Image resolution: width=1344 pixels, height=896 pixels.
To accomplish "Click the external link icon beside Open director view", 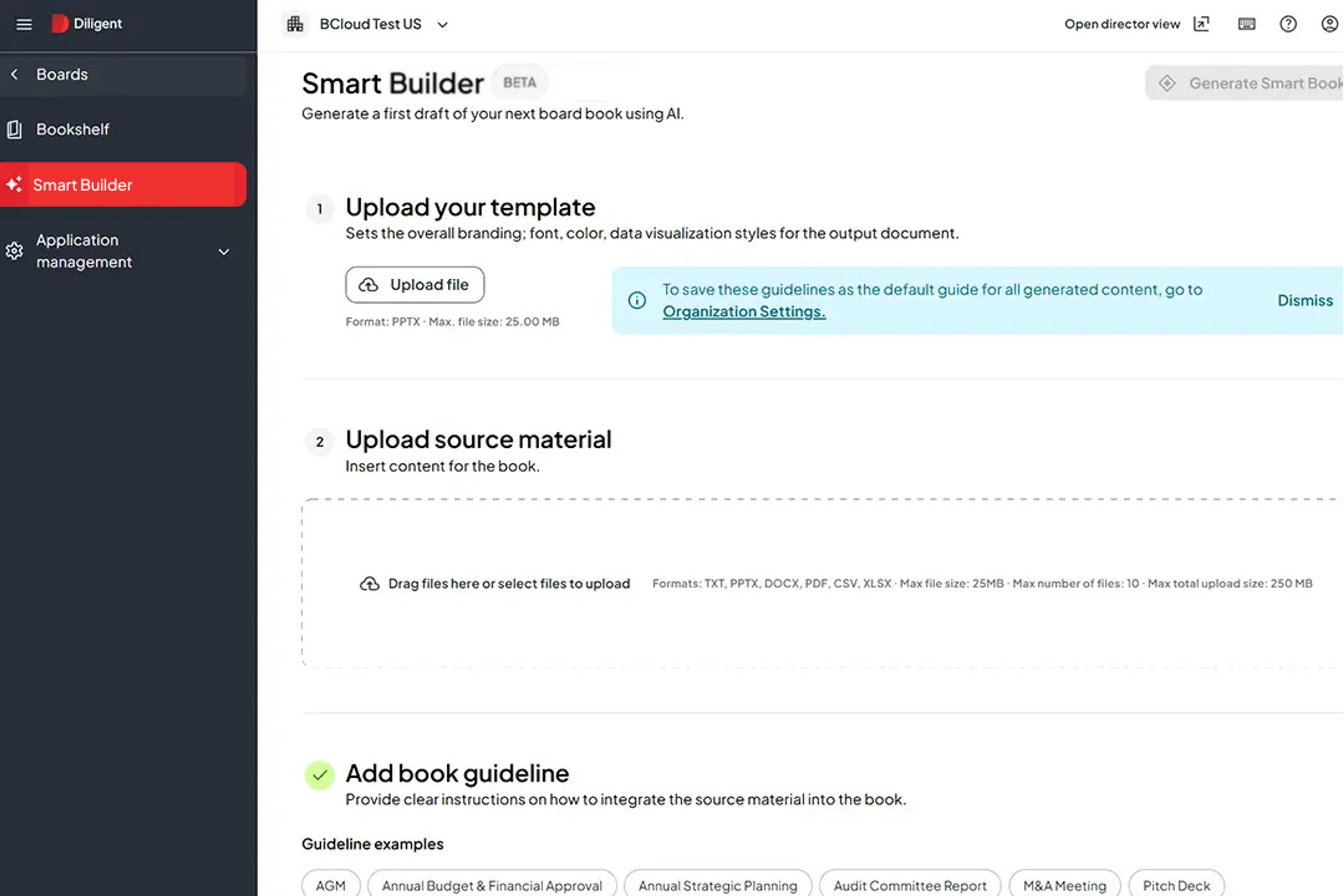I will click(1202, 24).
